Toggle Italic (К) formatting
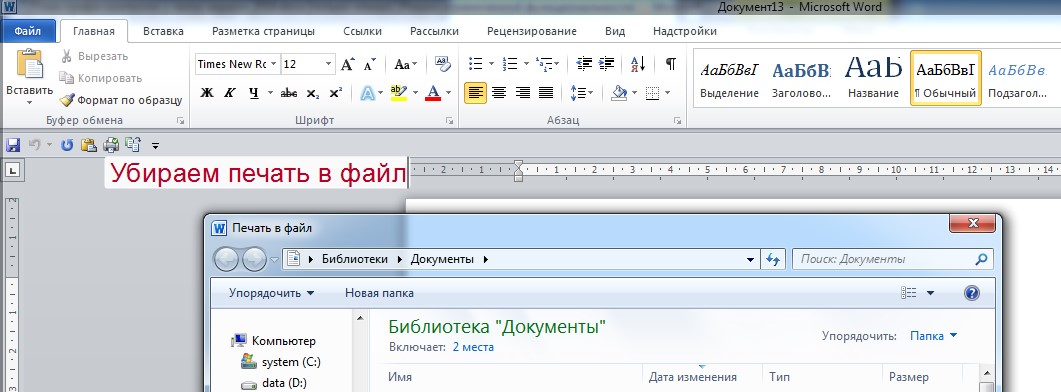The image size is (1061, 392). tap(229, 93)
